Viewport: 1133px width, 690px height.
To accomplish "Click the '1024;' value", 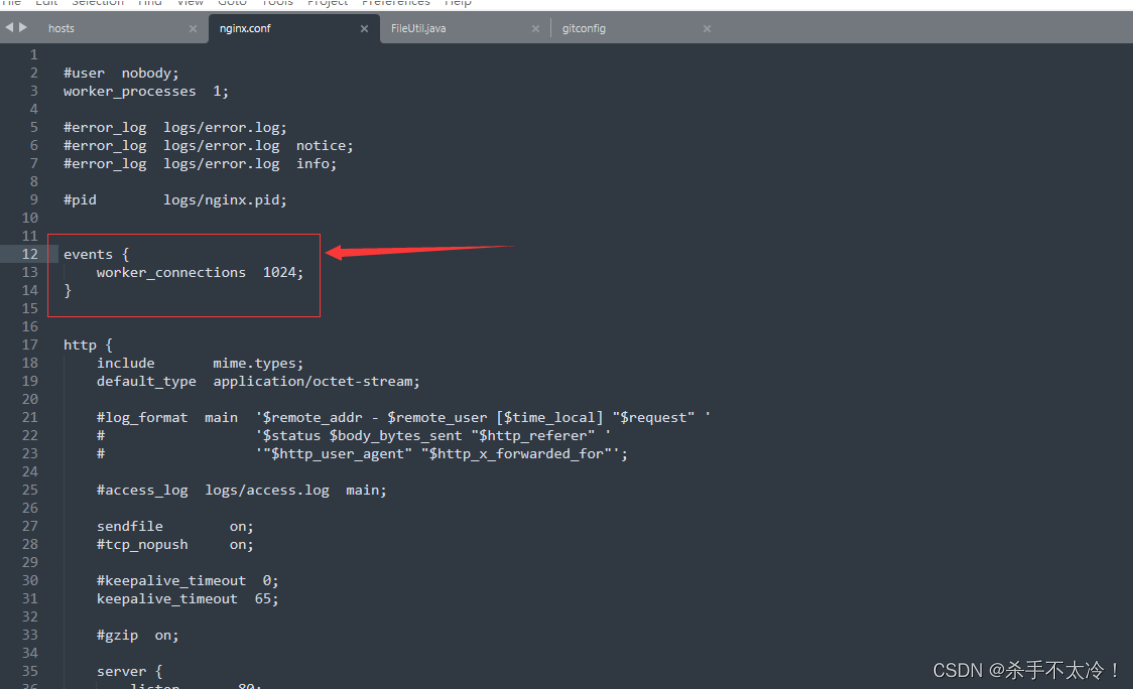I will point(283,272).
